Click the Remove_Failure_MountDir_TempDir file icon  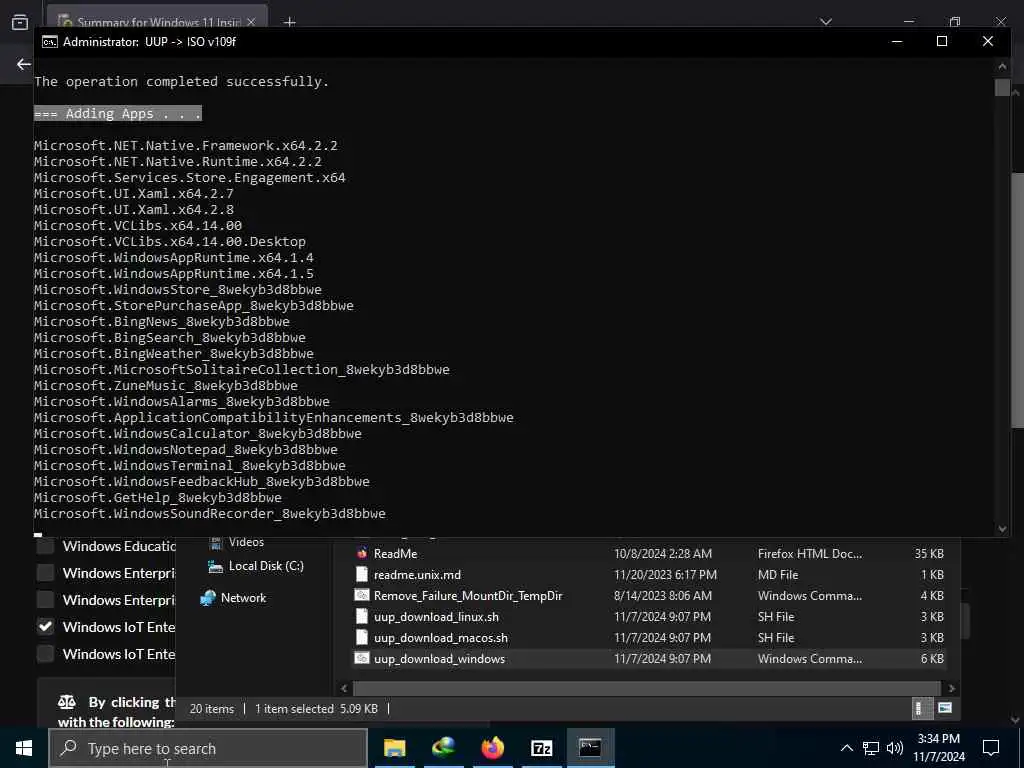tap(362, 595)
